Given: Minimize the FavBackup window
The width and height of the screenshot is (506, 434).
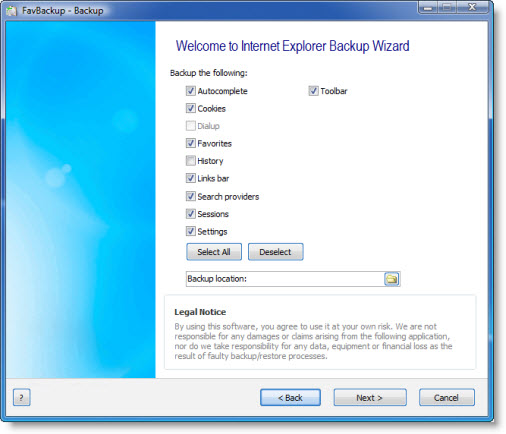Looking at the screenshot, I should 428,7.
